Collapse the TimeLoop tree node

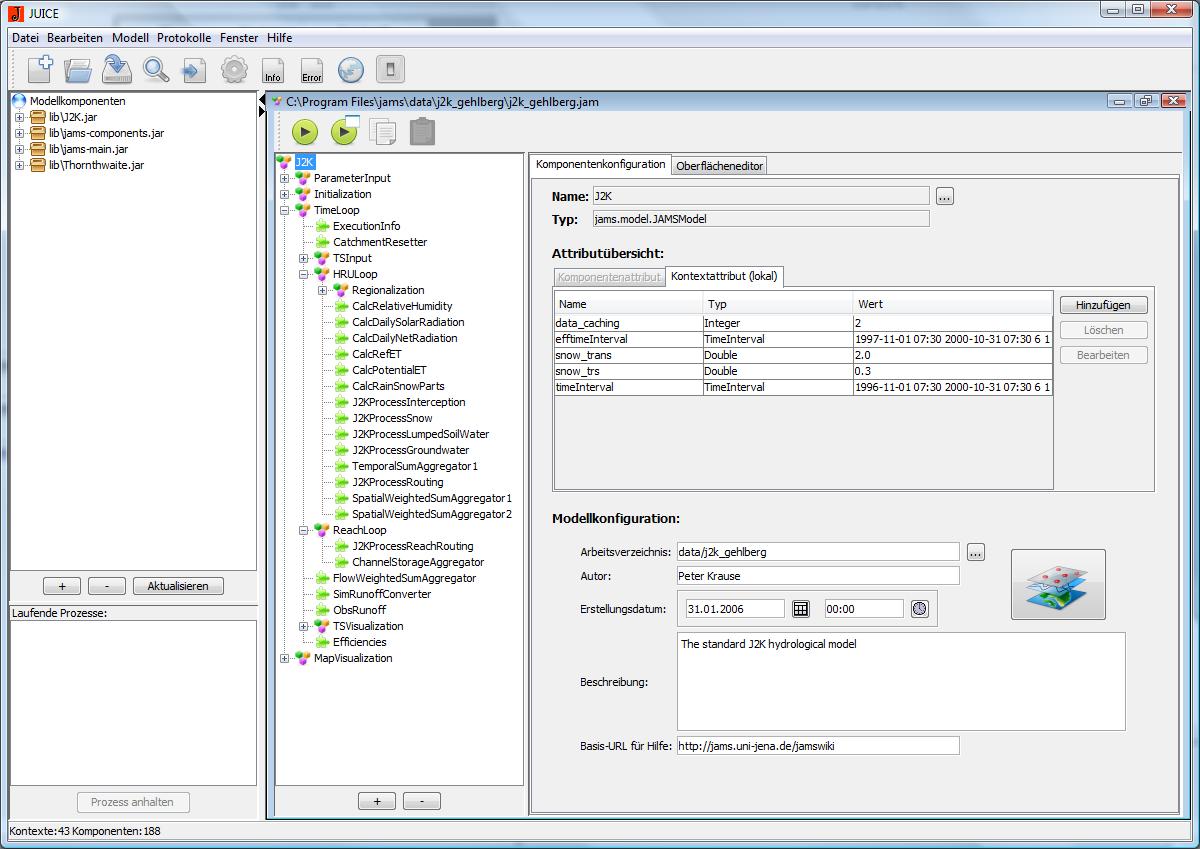[285, 211]
